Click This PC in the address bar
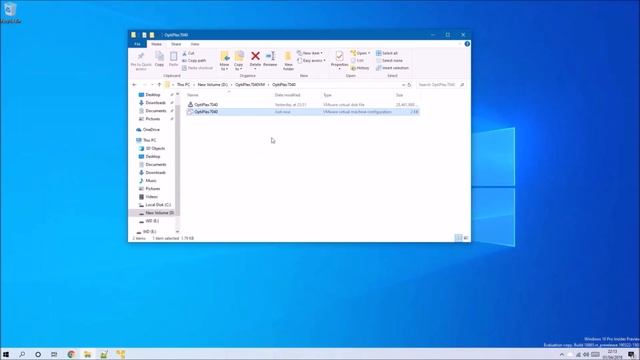 [x=183, y=84]
